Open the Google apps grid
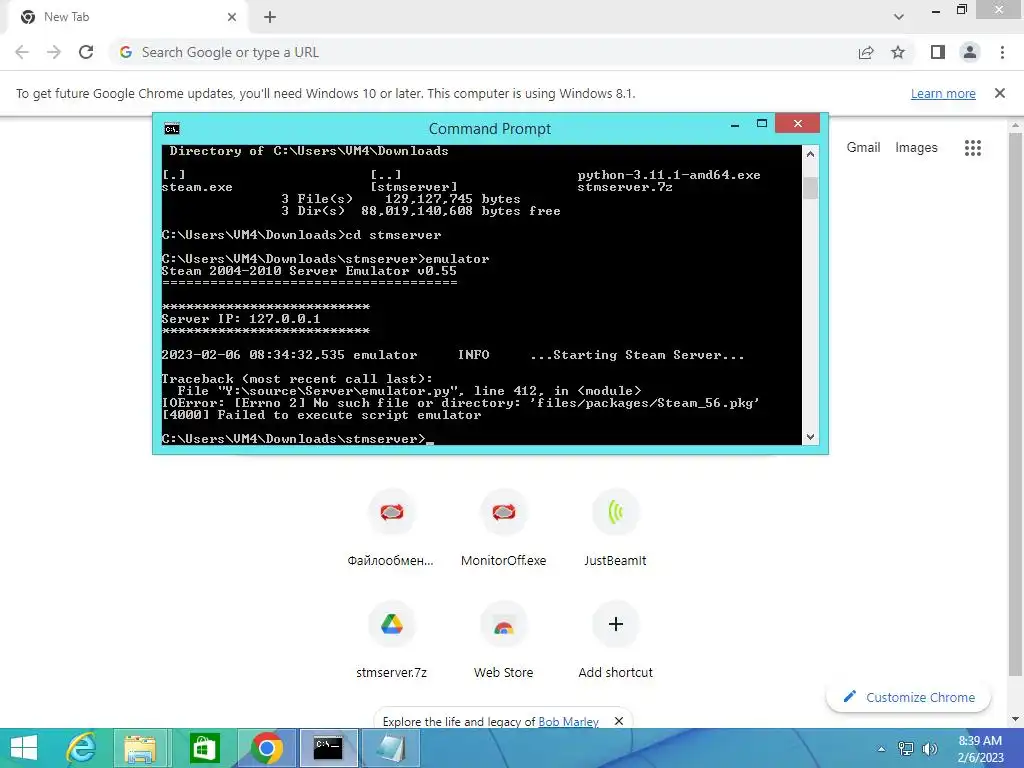The image size is (1024, 768). (x=973, y=148)
